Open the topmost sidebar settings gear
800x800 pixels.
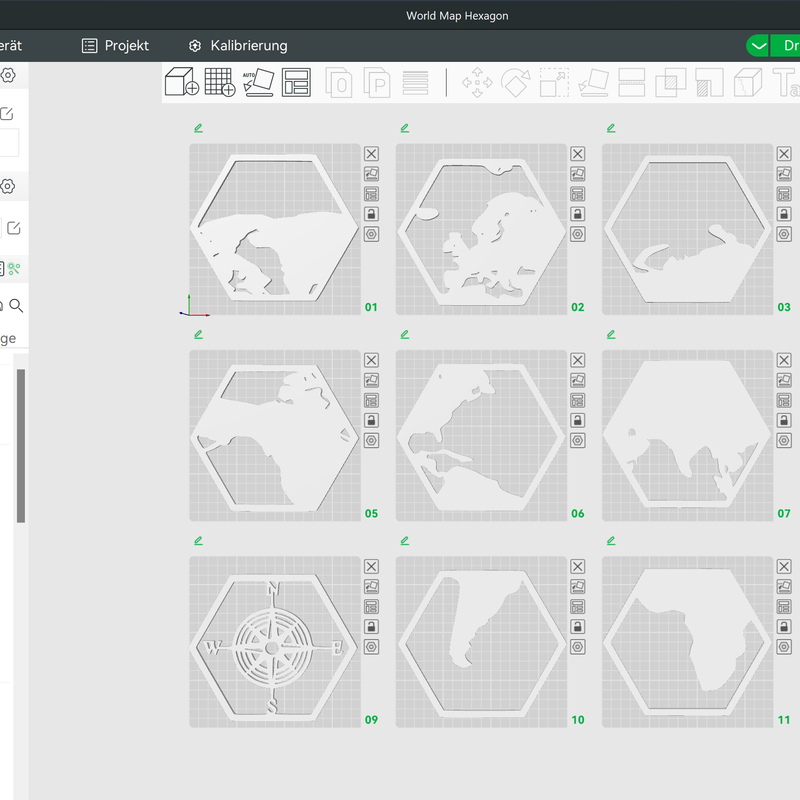pos(8,76)
